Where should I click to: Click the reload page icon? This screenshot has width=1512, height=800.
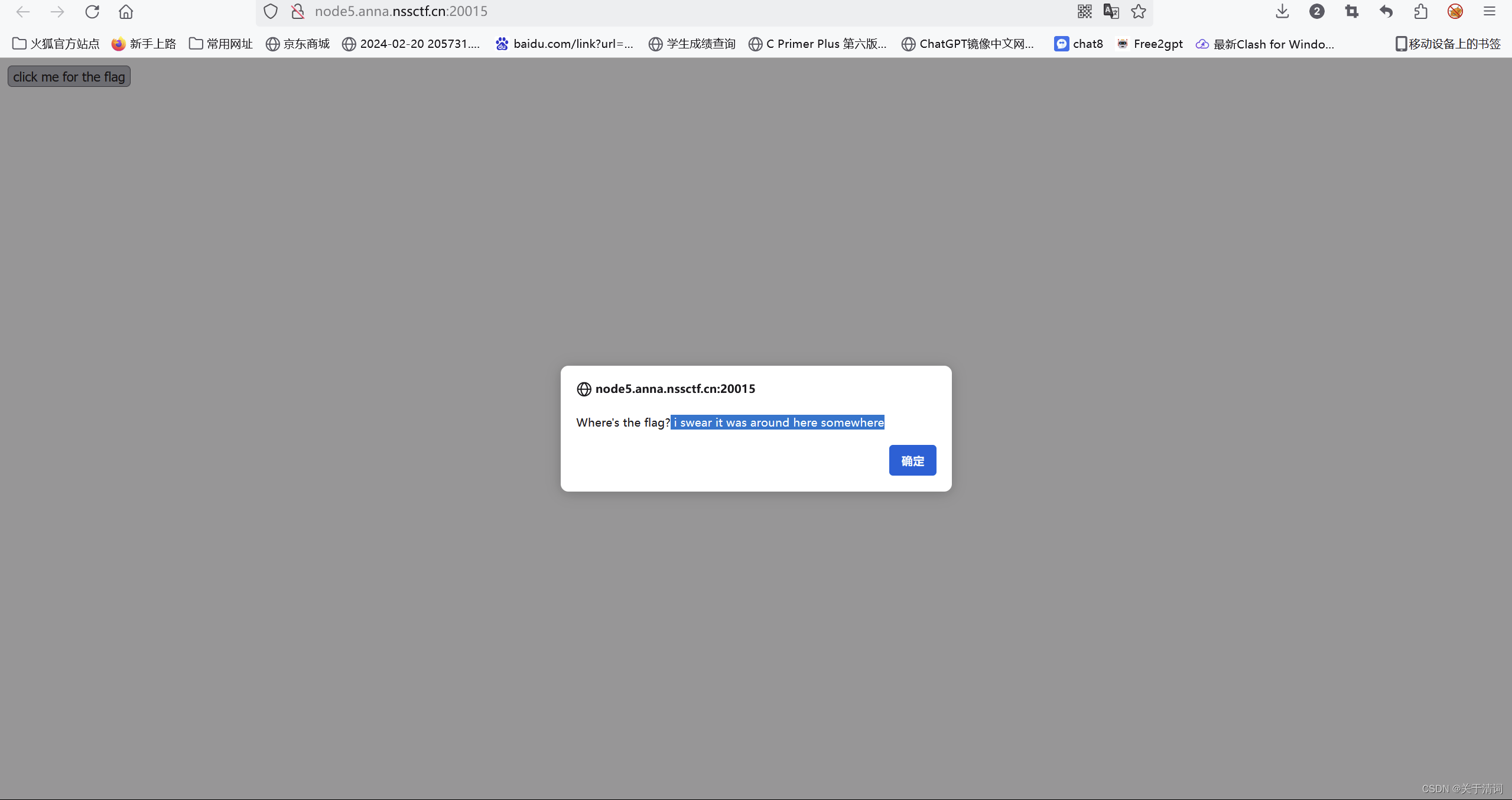[x=92, y=12]
